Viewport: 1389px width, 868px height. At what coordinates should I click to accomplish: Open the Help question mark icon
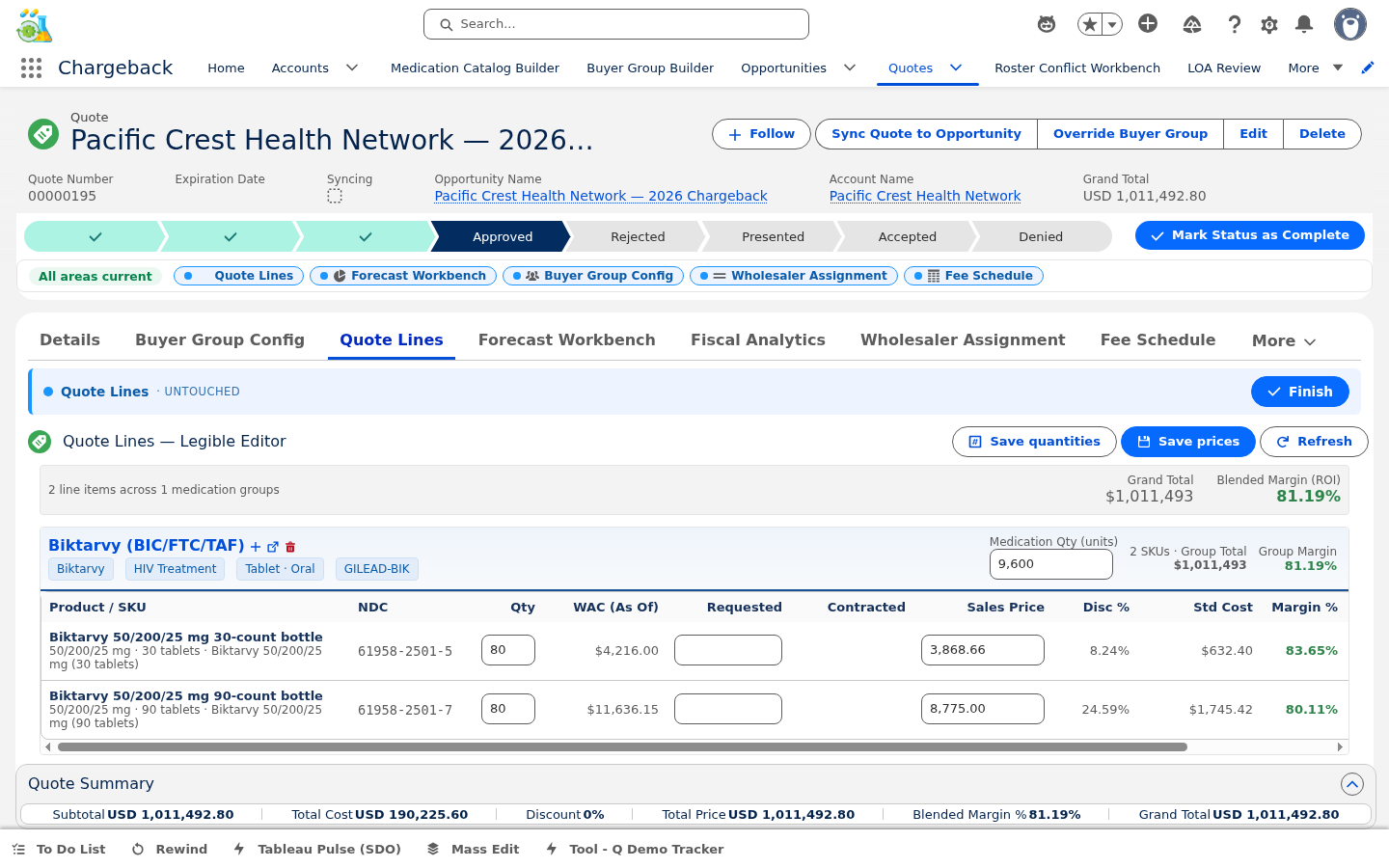[x=1234, y=24]
